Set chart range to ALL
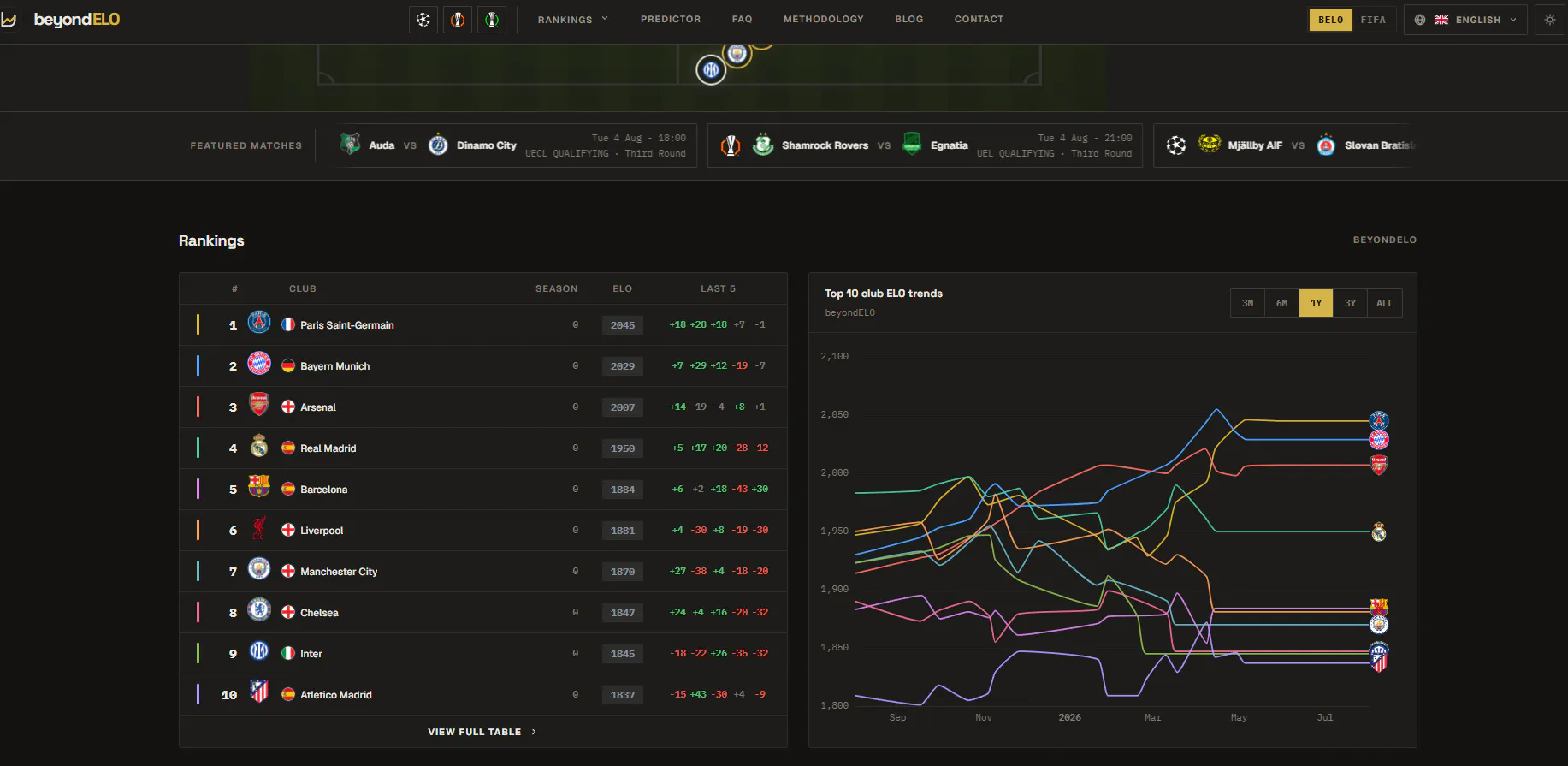The image size is (1568, 766). tap(1385, 303)
